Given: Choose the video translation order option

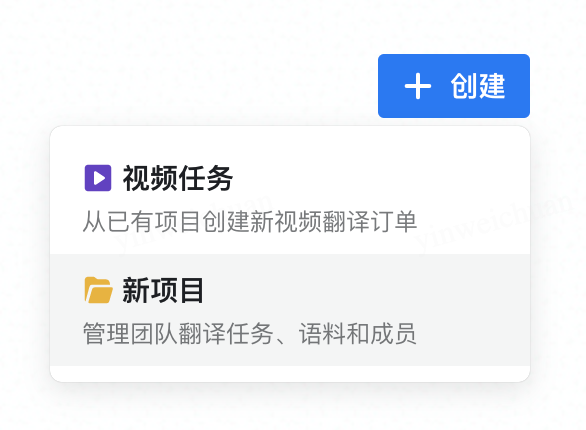Looking at the screenshot, I should (x=290, y=198).
